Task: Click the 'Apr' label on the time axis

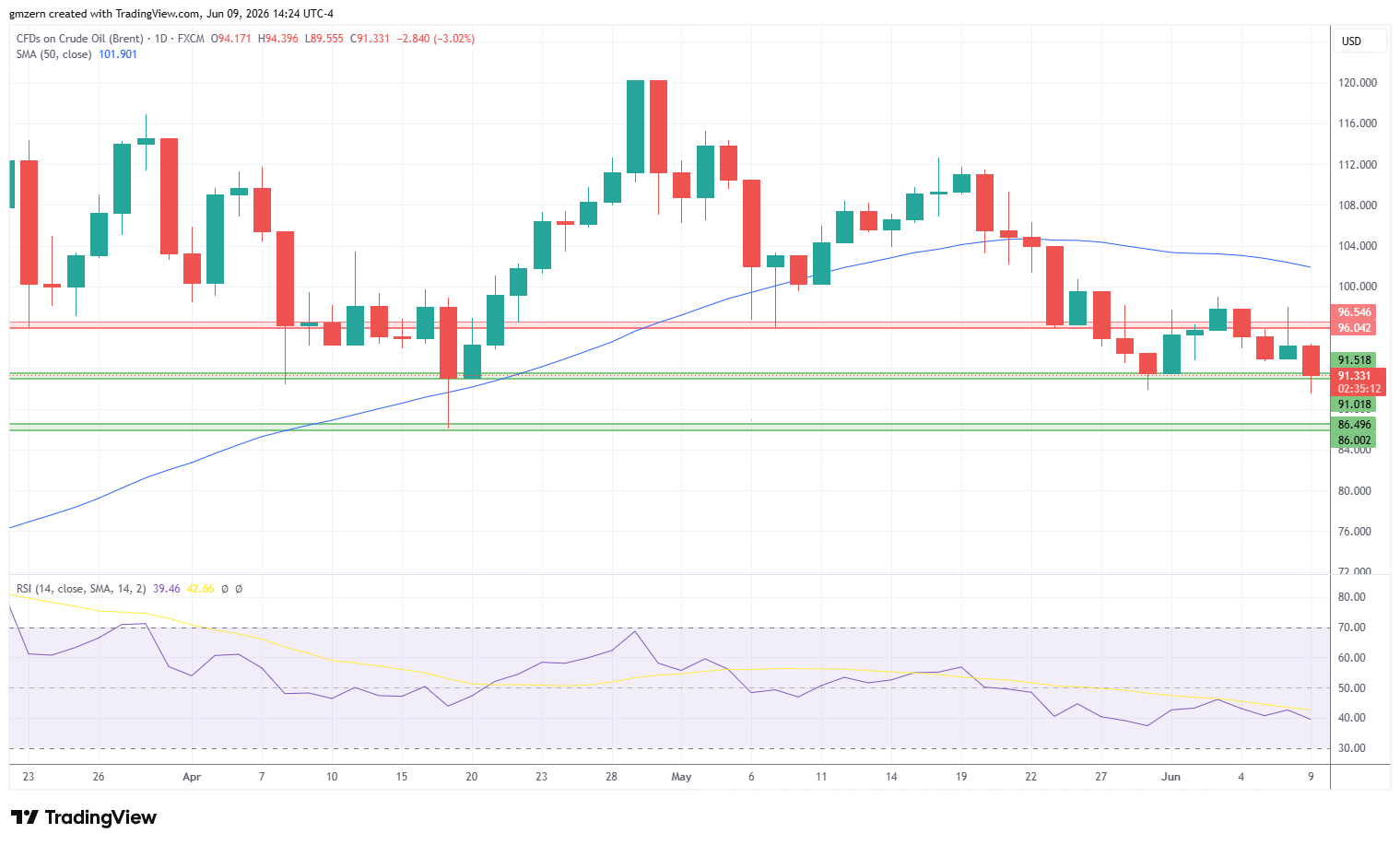Action: tap(192, 777)
